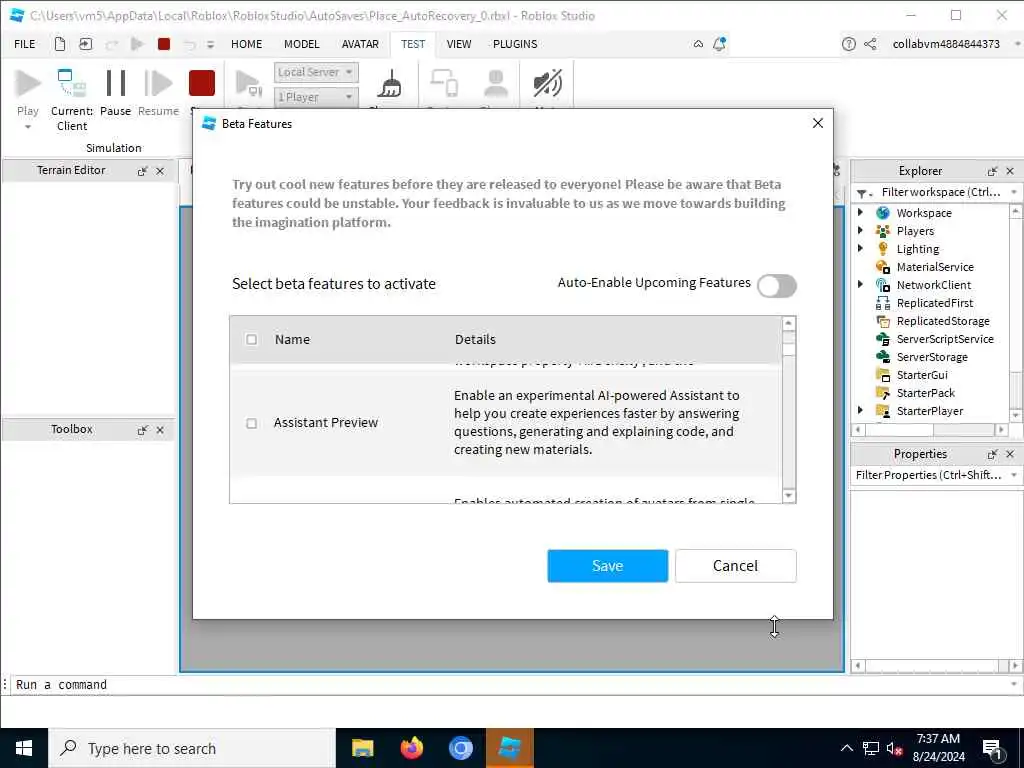The height and width of the screenshot is (768, 1024).
Task: Toggle Auto-Enable Upcoming Features switch
Action: [x=776, y=285]
